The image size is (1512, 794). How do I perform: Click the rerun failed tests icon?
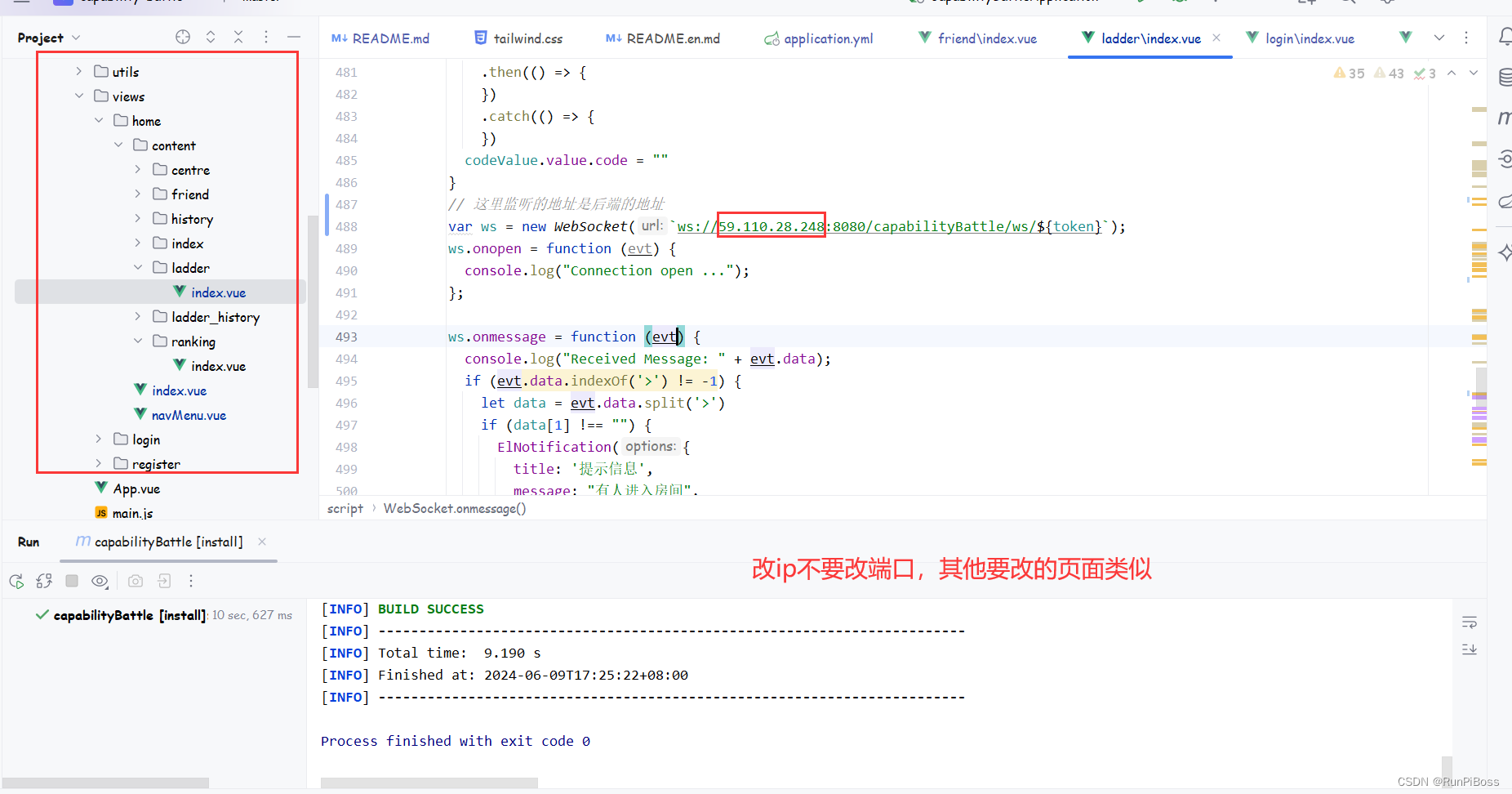coord(44,581)
